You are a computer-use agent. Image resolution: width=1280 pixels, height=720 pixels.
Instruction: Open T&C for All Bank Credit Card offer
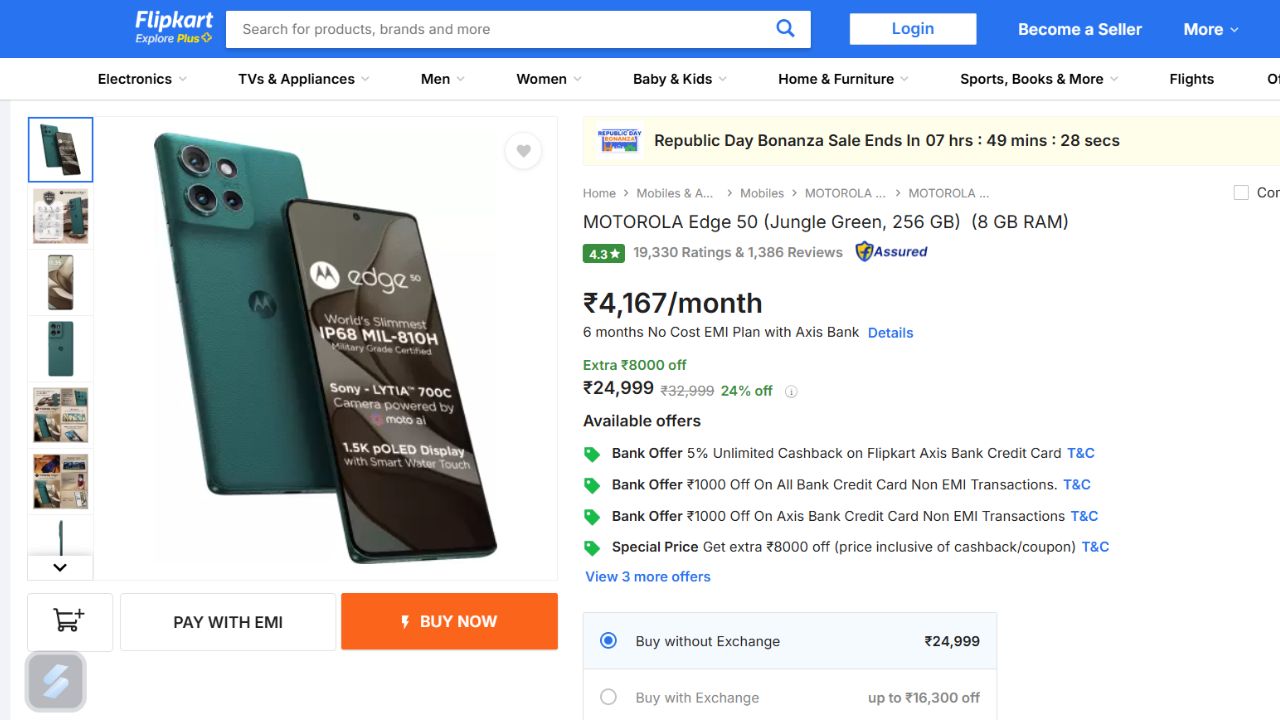tap(1077, 485)
